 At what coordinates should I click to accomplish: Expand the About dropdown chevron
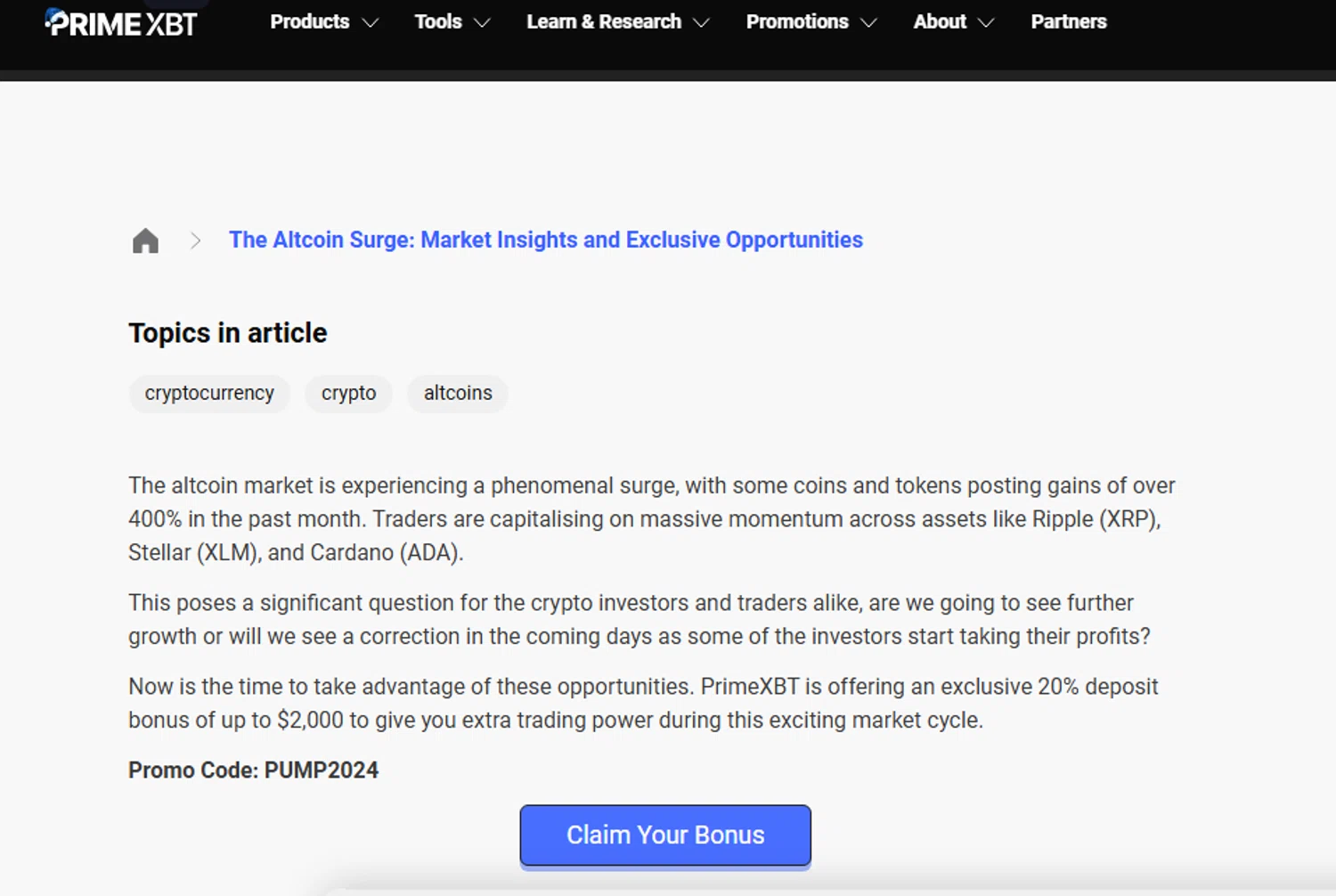tap(986, 23)
